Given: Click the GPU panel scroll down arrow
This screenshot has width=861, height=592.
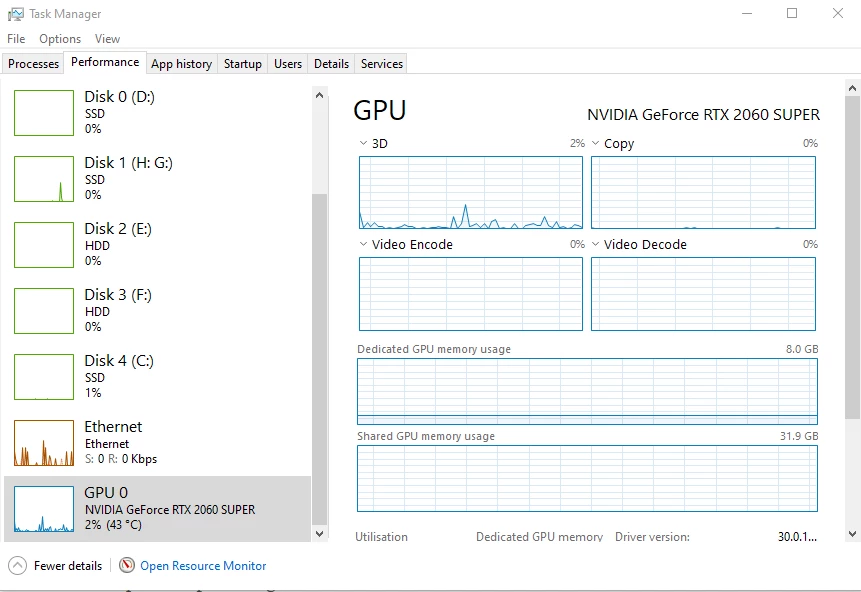Looking at the screenshot, I should 852,534.
